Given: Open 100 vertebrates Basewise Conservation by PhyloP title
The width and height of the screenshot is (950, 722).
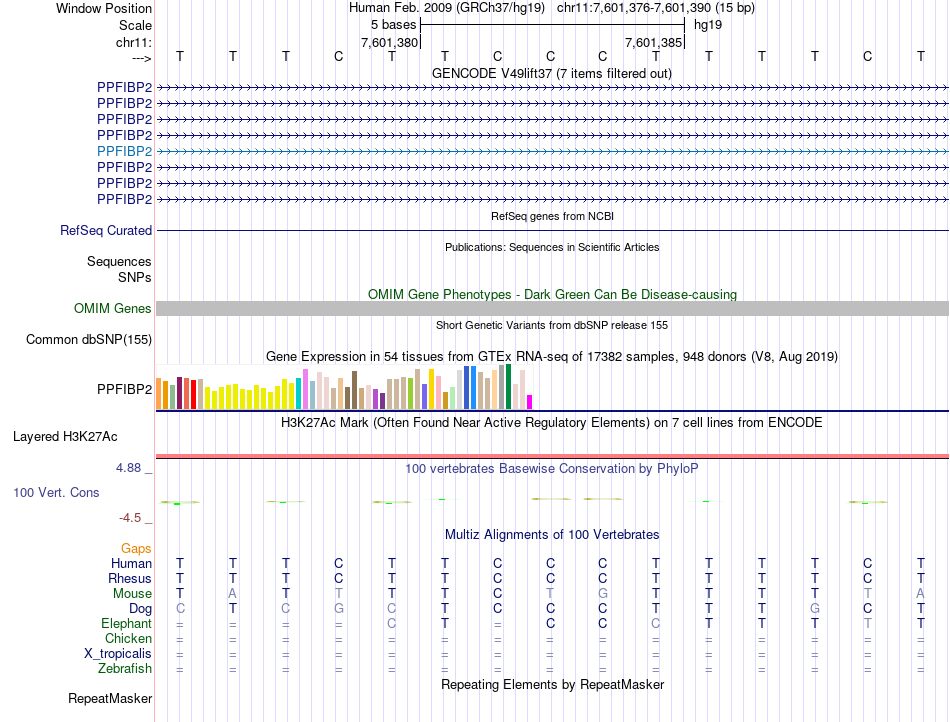Looking at the screenshot, I should (x=552, y=468).
